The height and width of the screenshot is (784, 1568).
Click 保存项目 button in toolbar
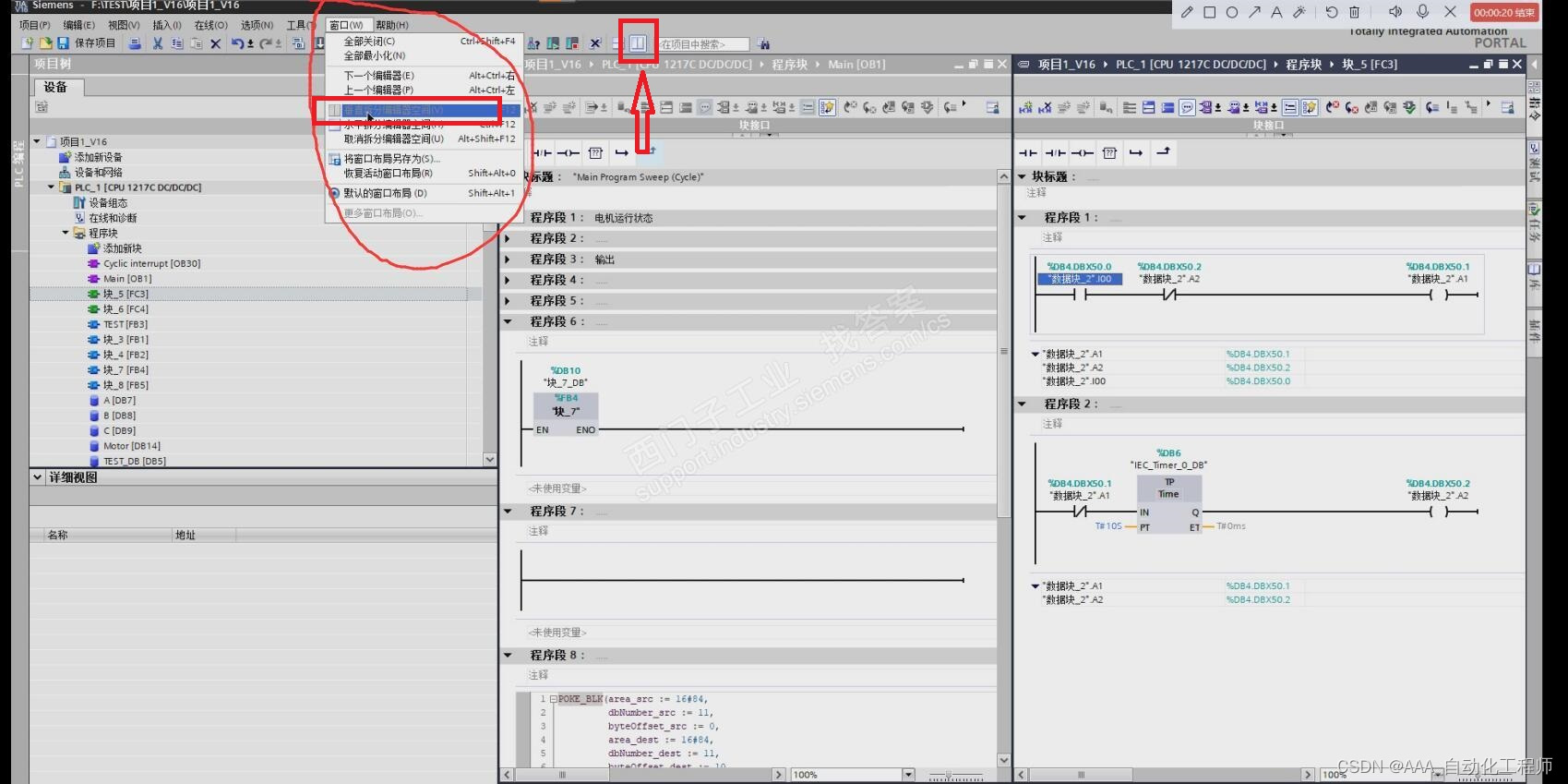(x=86, y=43)
